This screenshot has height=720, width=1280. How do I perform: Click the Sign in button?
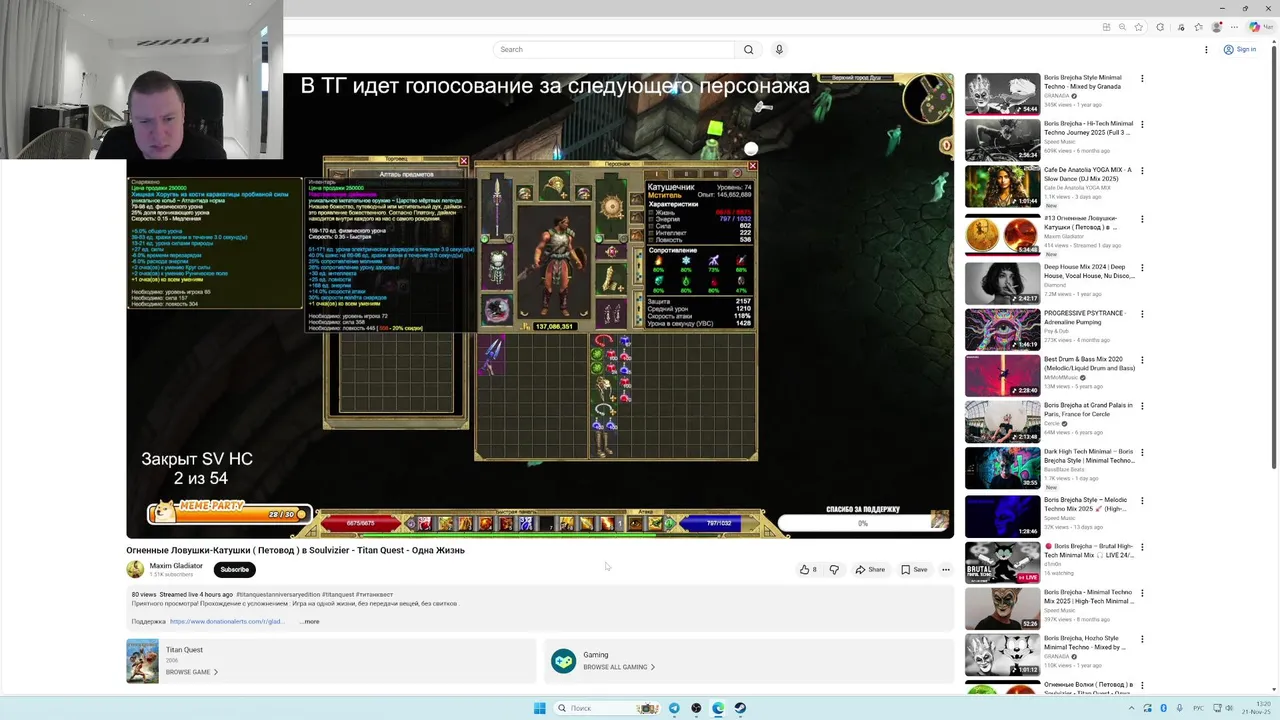pos(1240,49)
